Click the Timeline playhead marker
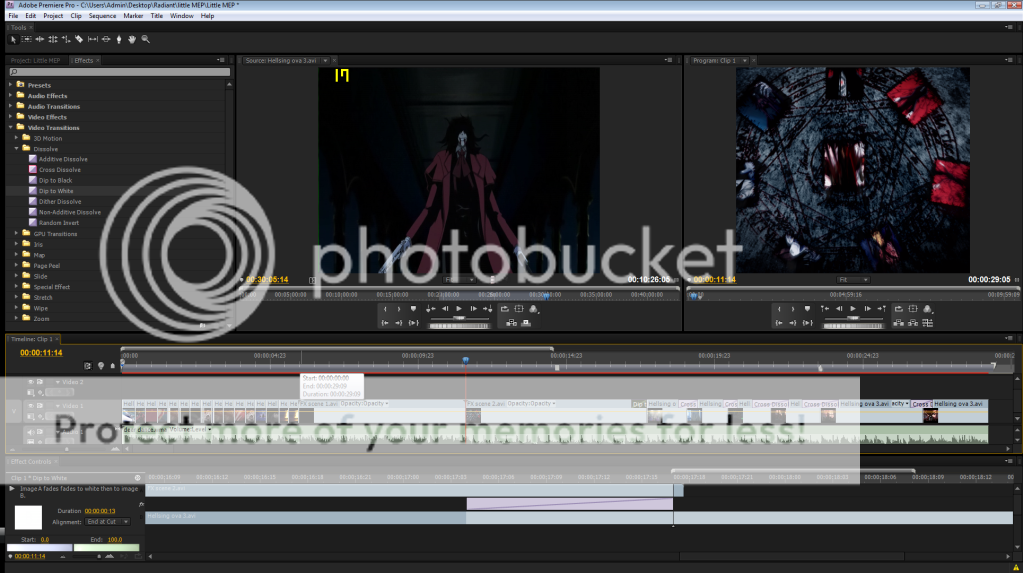 pyautogui.click(x=466, y=360)
